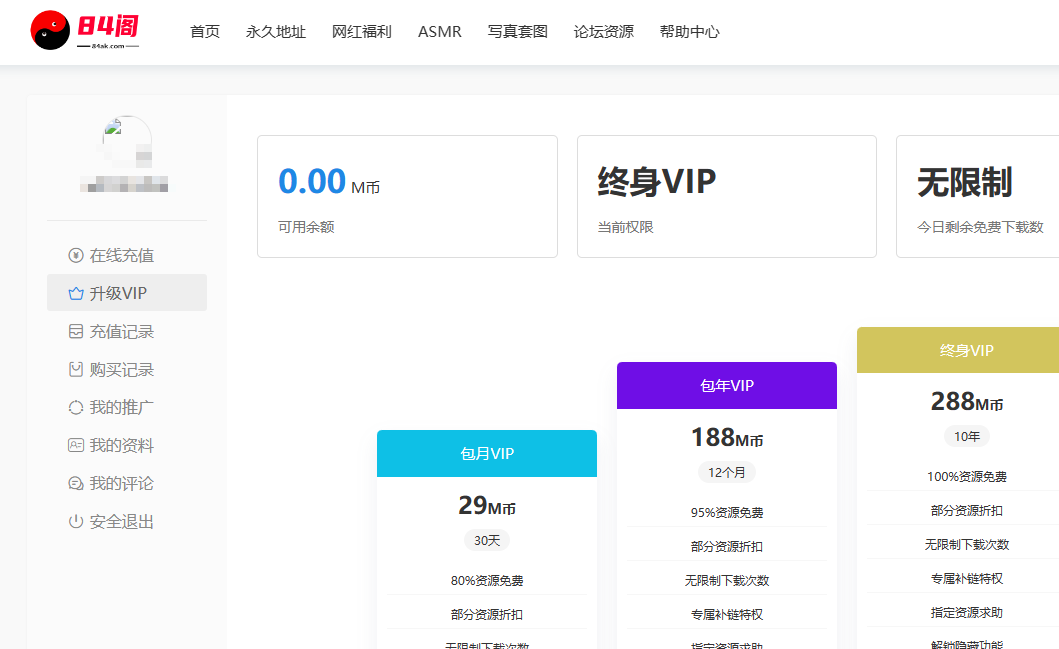Click the 当前权限 label

[625, 227]
